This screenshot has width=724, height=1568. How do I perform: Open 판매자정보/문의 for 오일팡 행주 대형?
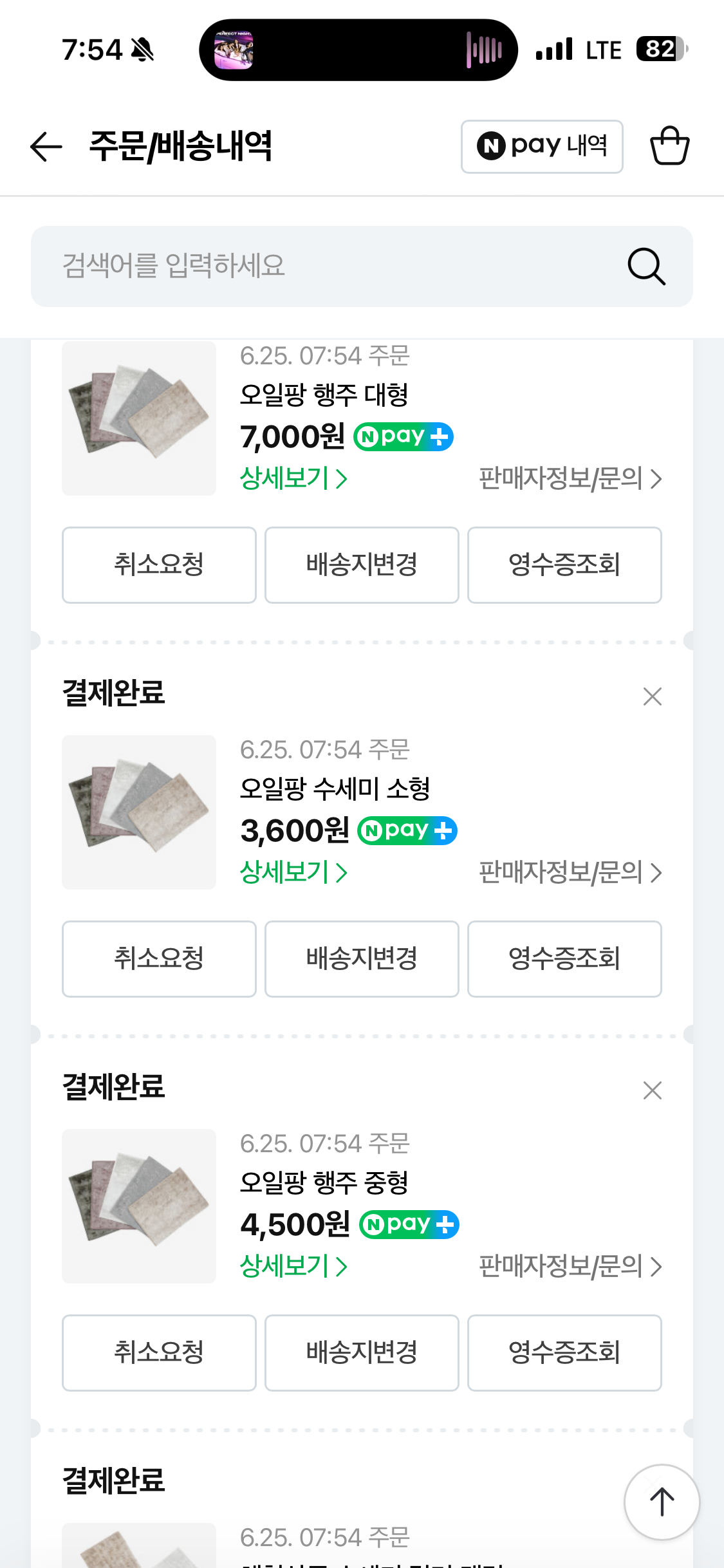(570, 478)
